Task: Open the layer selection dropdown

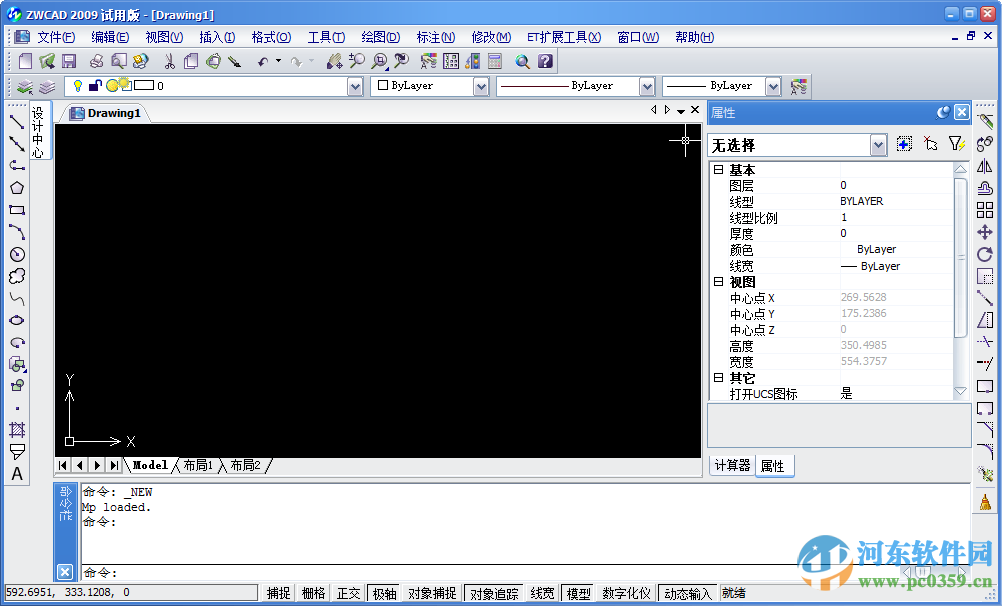Action: coord(356,86)
